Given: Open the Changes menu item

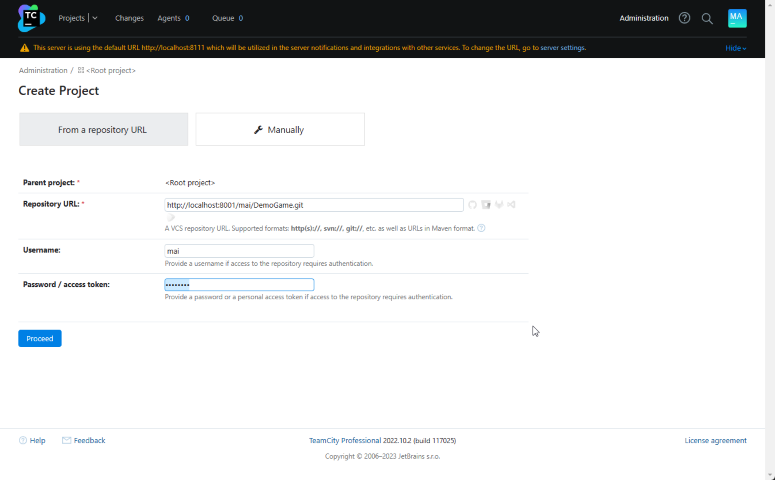Looking at the screenshot, I should tap(129, 18).
